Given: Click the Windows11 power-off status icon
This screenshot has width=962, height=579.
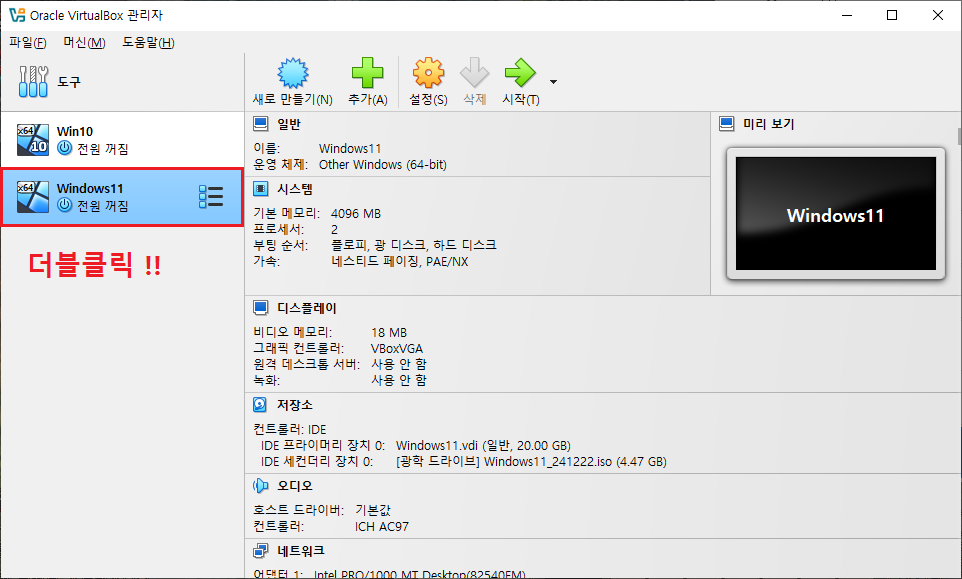Looking at the screenshot, I should pyautogui.click(x=64, y=205).
